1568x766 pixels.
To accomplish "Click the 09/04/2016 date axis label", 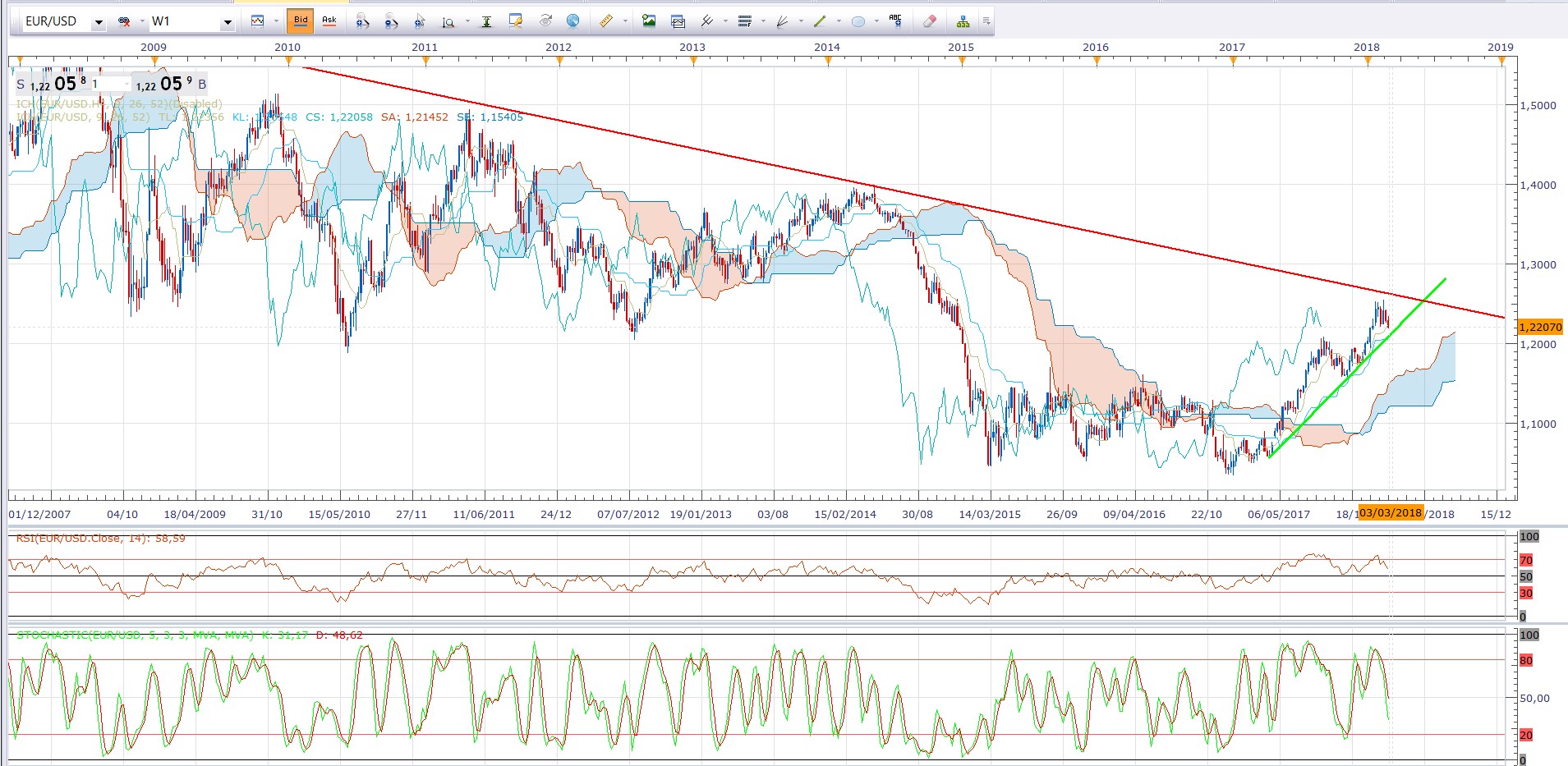I will (1134, 514).
